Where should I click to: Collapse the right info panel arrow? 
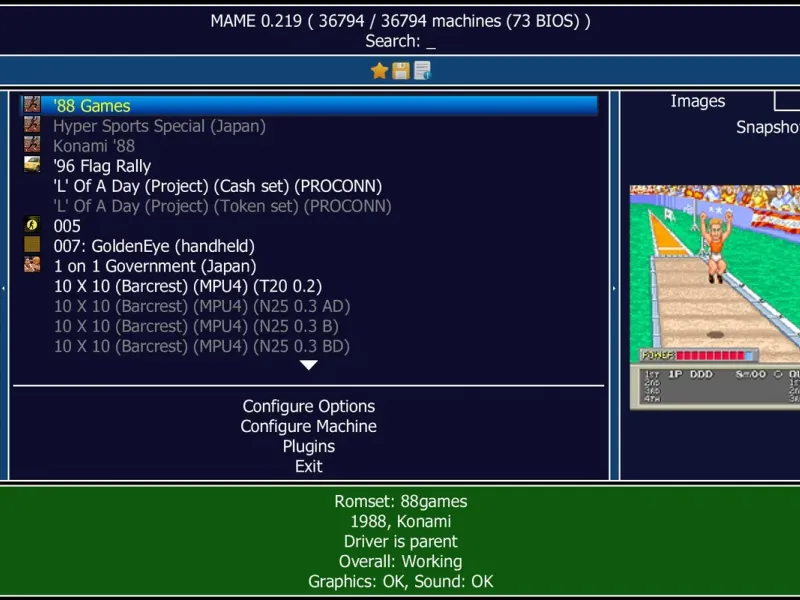pyautogui.click(x=614, y=288)
